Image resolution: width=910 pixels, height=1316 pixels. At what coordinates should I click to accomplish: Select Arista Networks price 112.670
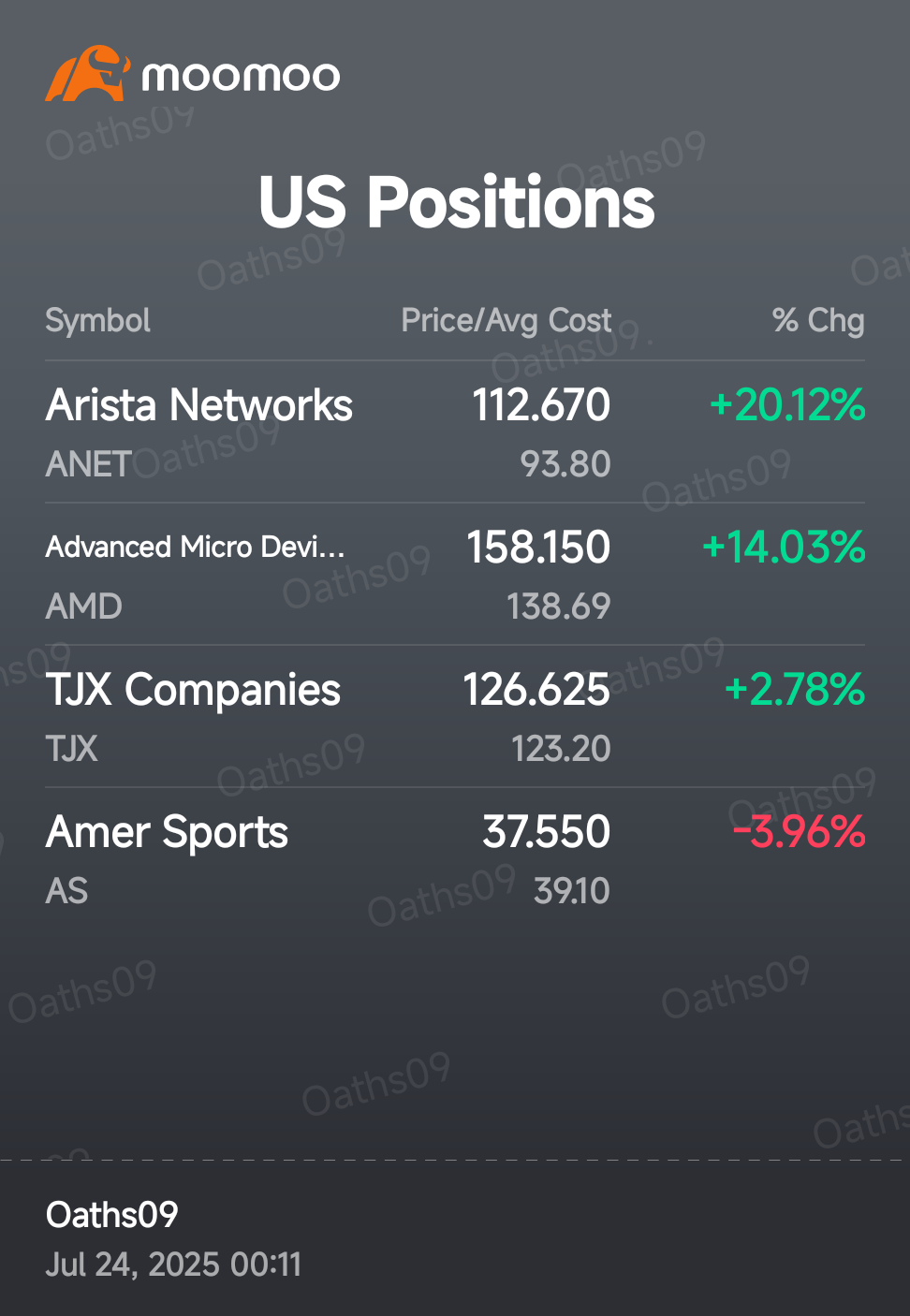(540, 405)
